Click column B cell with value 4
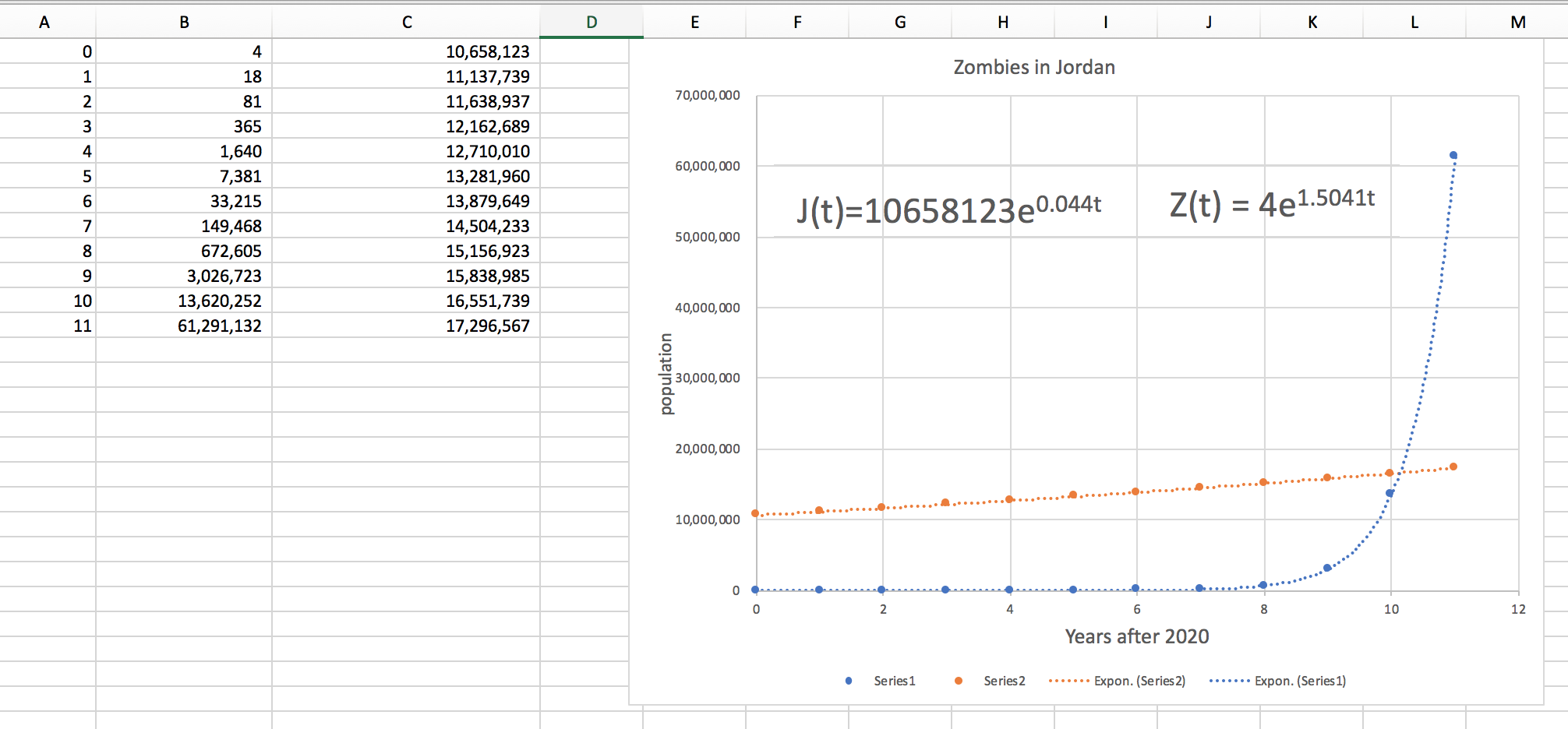The height and width of the screenshot is (729, 1568). point(184,51)
